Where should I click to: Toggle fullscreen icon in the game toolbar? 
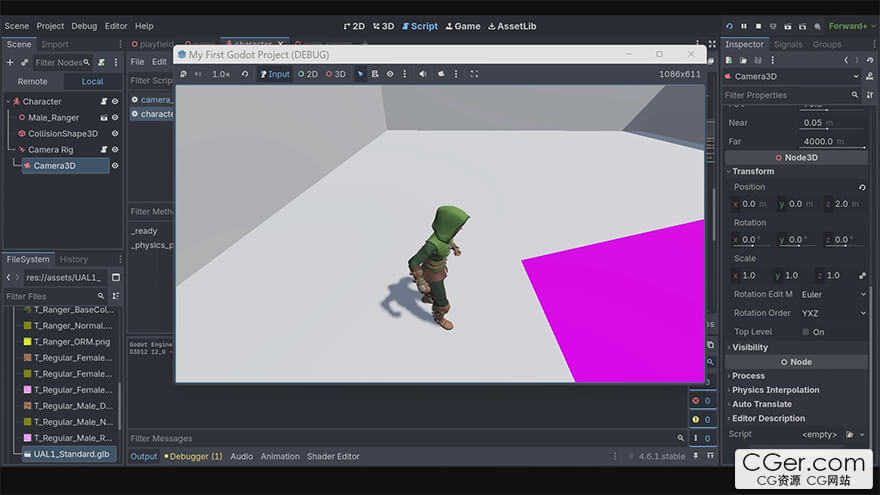(x=474, y=74)
